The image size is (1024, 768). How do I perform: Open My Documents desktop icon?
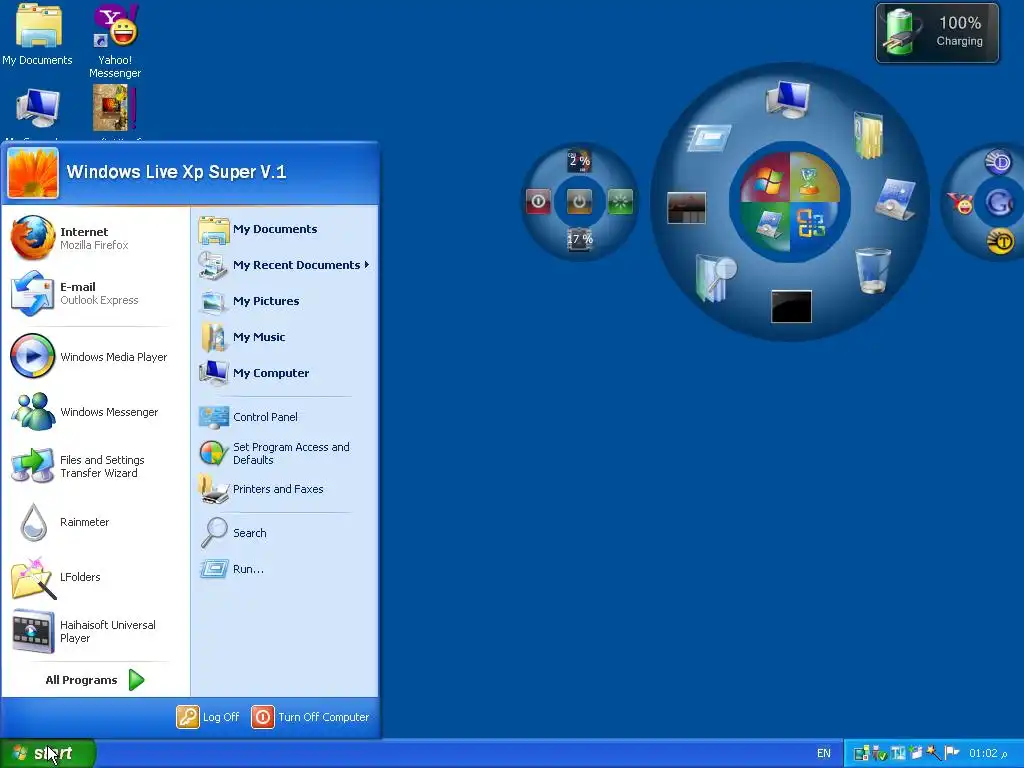tap(38, 35)
